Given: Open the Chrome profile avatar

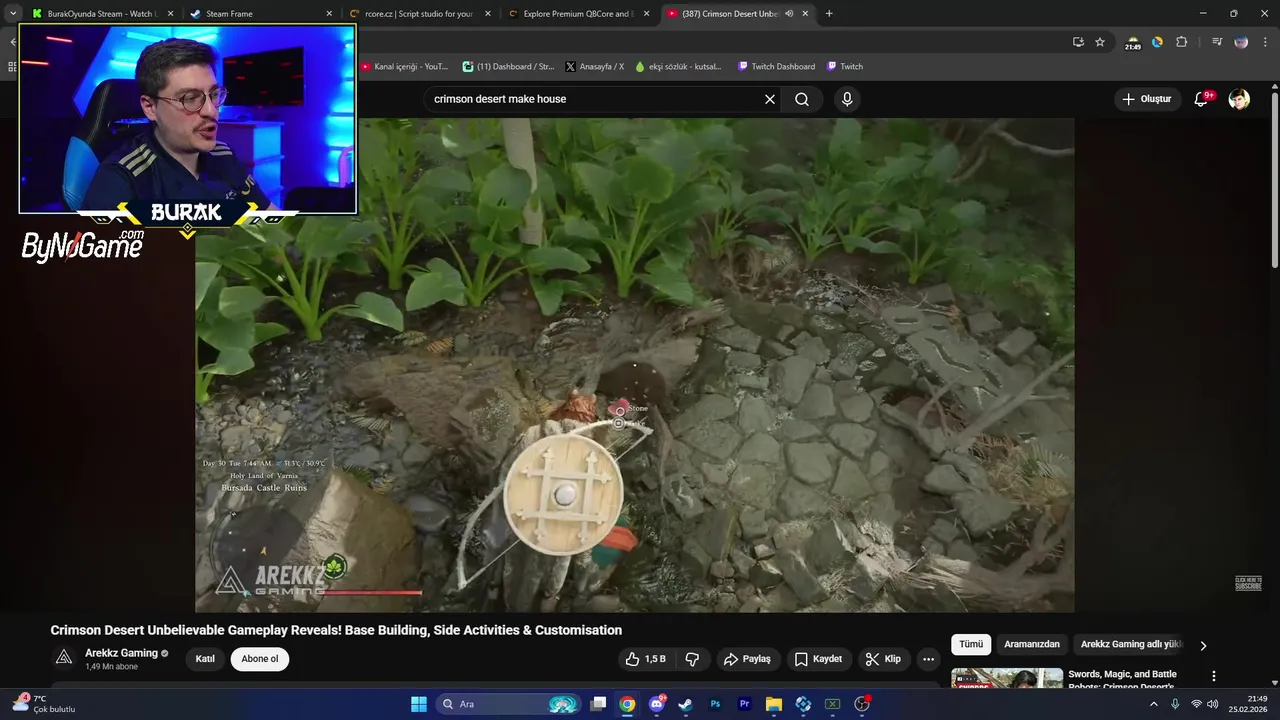Looking at the screenshot, I should [x=1241, y=42].
